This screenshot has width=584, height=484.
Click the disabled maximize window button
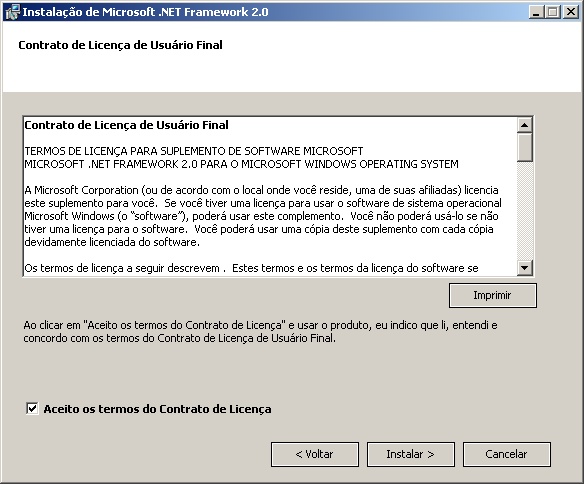pos(553,12)
